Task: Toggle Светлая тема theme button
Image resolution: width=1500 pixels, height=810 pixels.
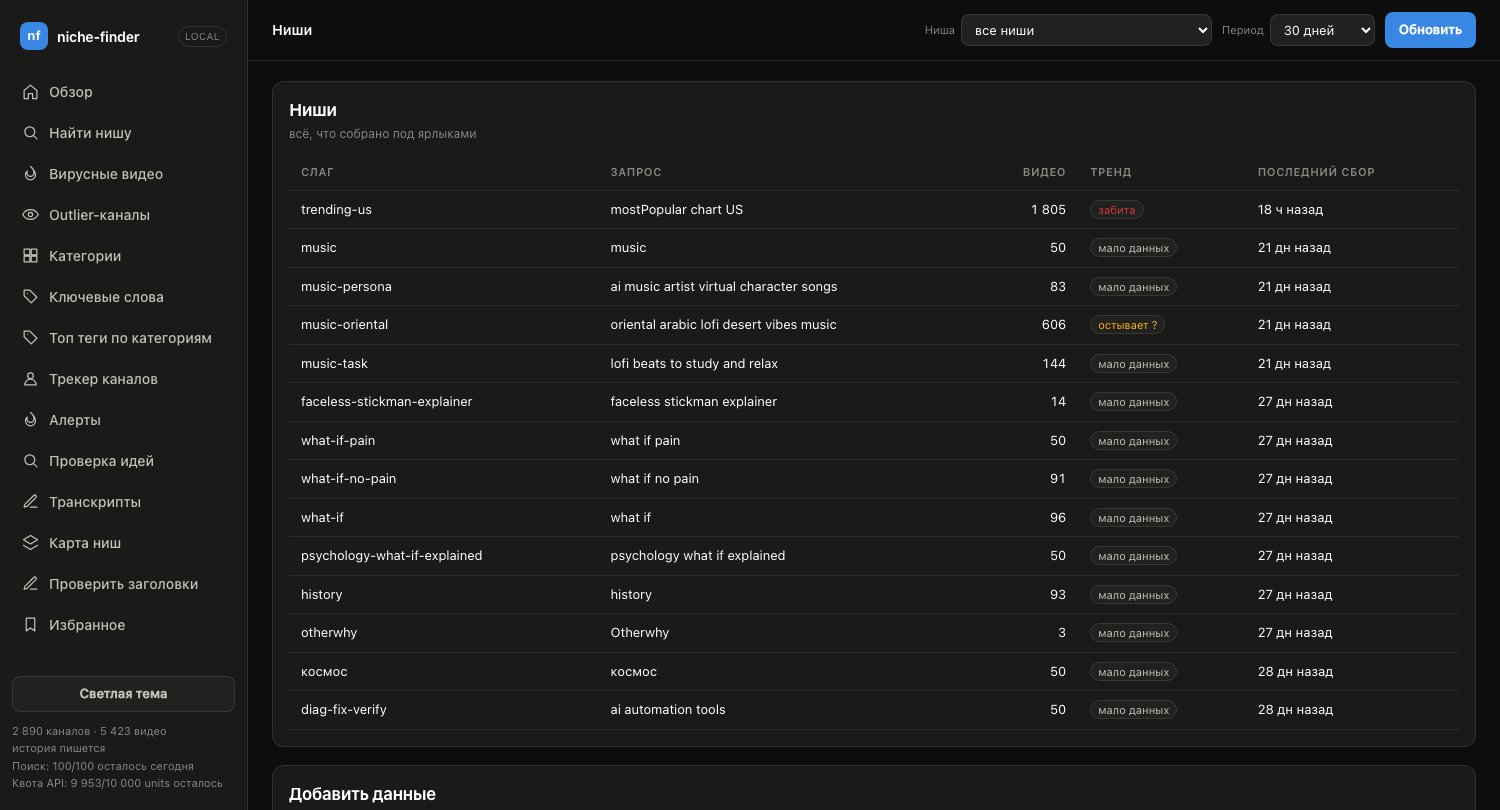Action: [x=123, y=694]
